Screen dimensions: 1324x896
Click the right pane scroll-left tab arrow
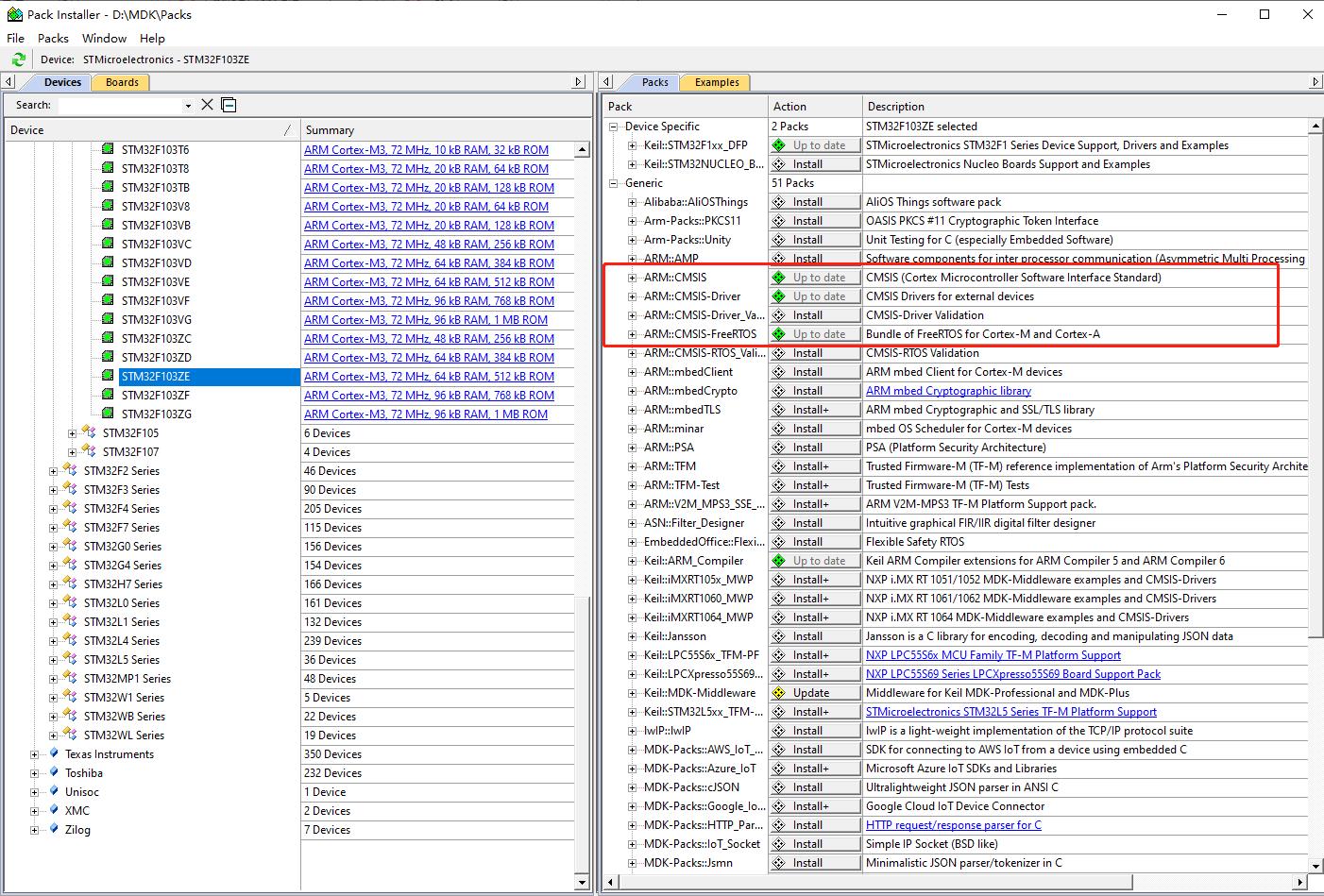coord(608,82)
